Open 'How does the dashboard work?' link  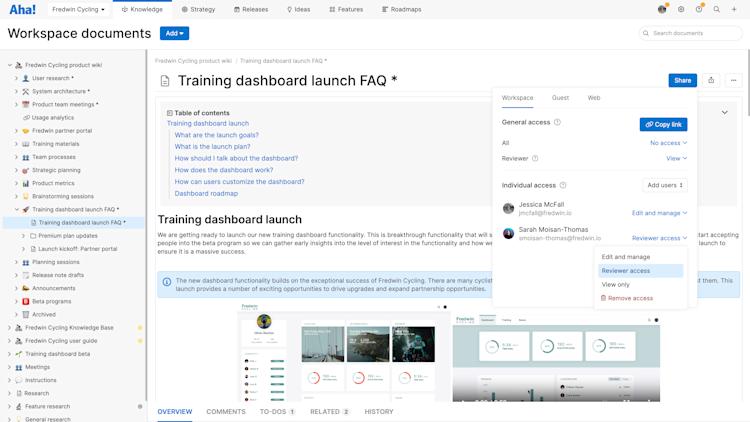point(224,170)
